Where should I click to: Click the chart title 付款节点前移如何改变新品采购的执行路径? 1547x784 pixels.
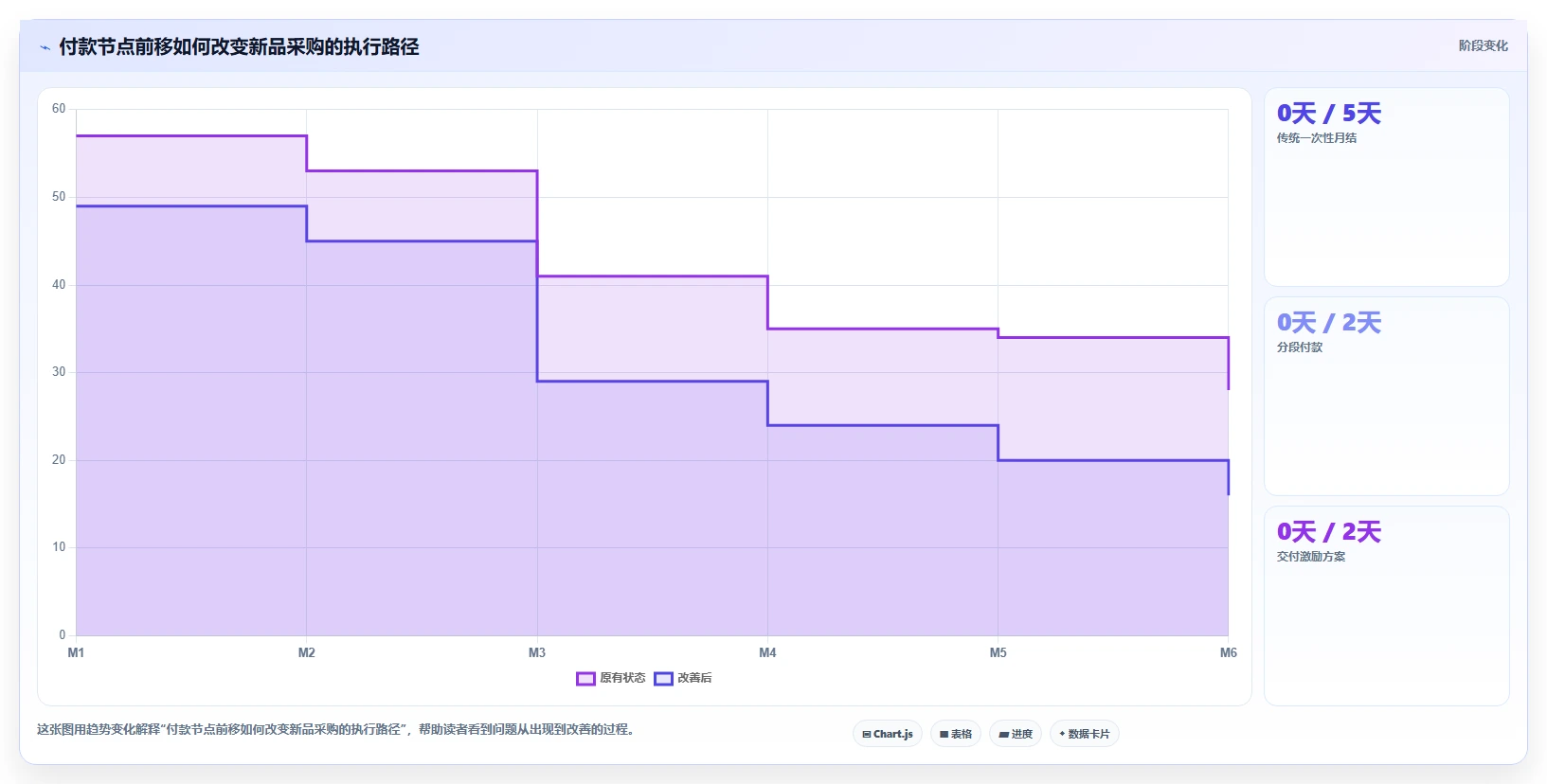(x=239, y=46)
